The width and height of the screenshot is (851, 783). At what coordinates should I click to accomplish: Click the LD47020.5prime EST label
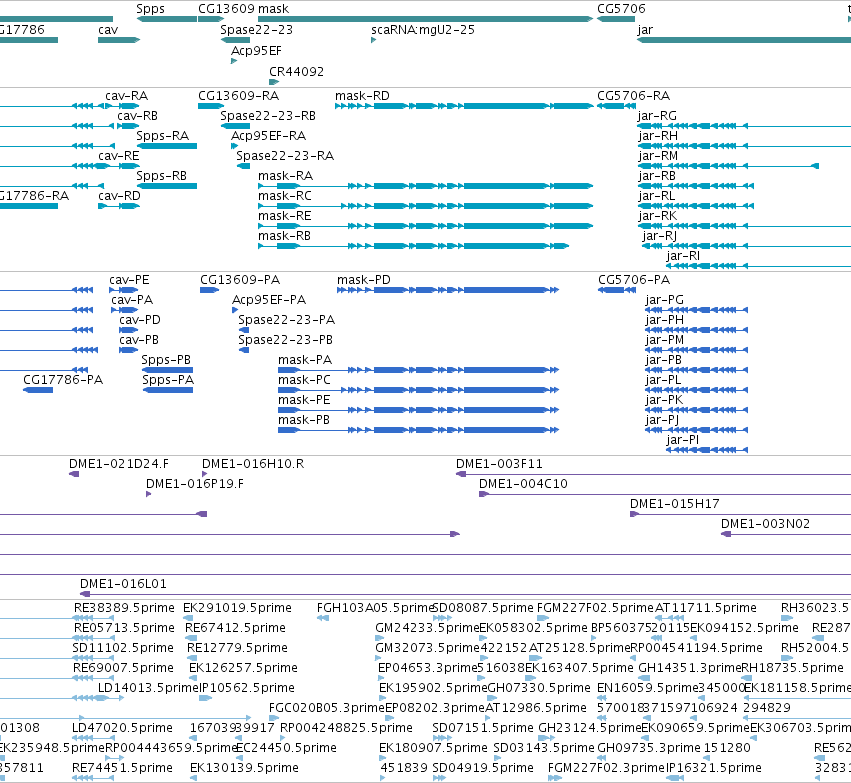[122, 728]
